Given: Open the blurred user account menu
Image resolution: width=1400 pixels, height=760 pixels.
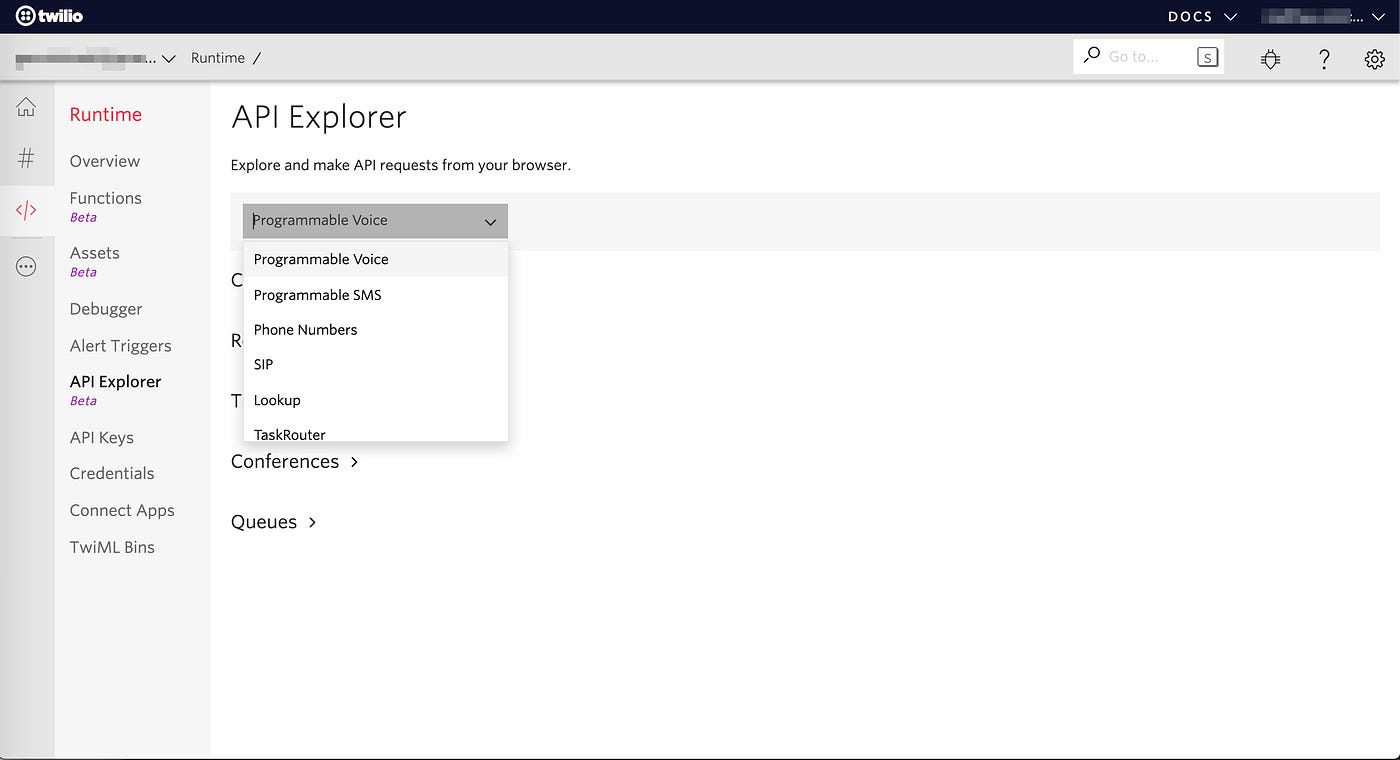Looking at the screenshot, I should click(1323, 17).
